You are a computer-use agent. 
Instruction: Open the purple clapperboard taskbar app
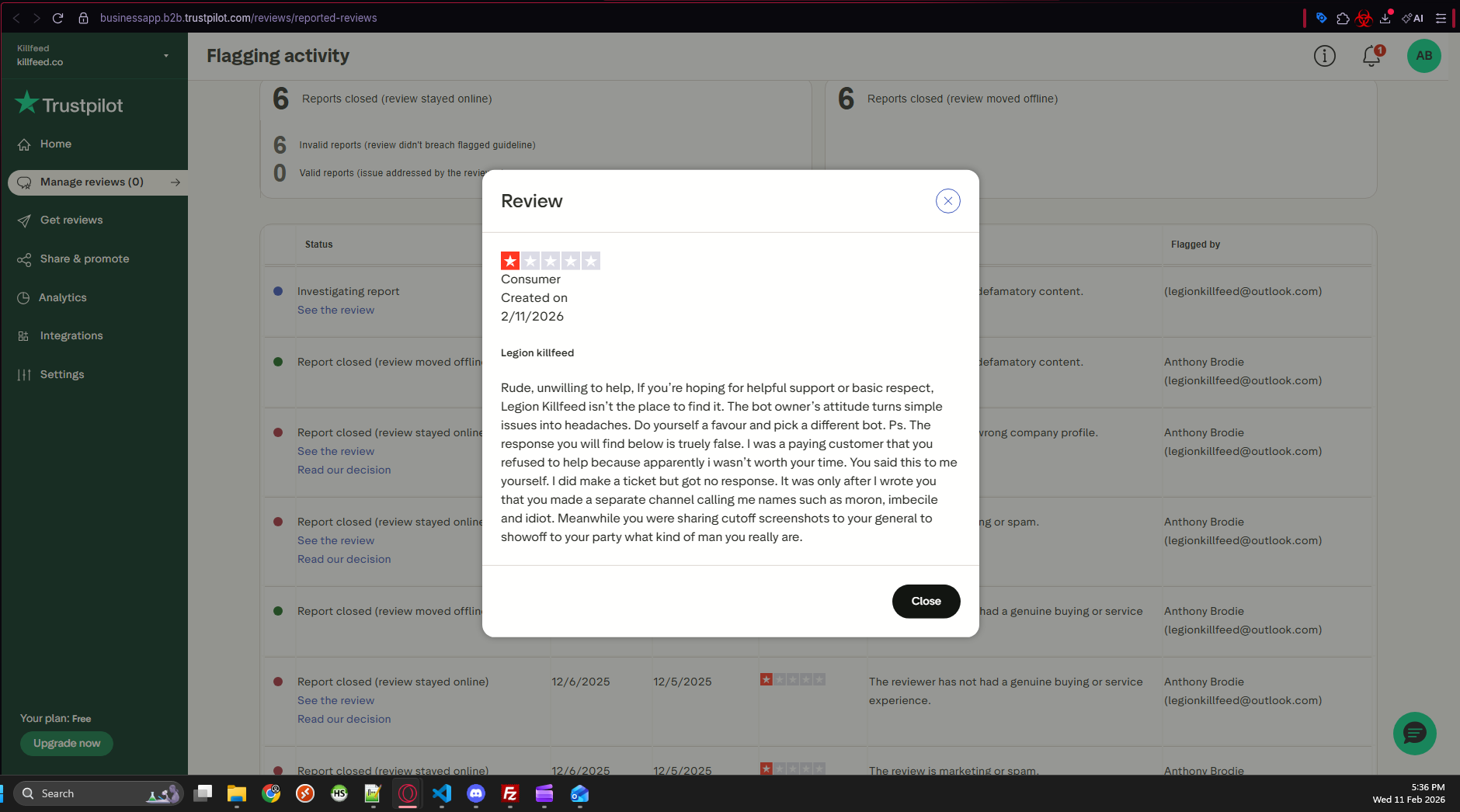click(544, 793)
